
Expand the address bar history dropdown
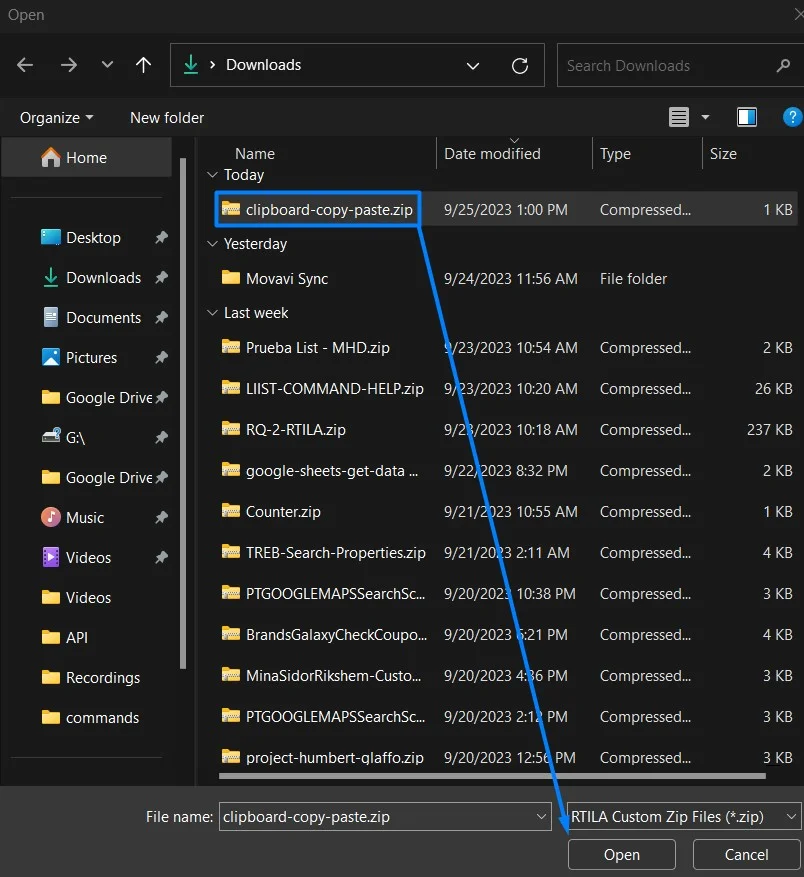473,66
